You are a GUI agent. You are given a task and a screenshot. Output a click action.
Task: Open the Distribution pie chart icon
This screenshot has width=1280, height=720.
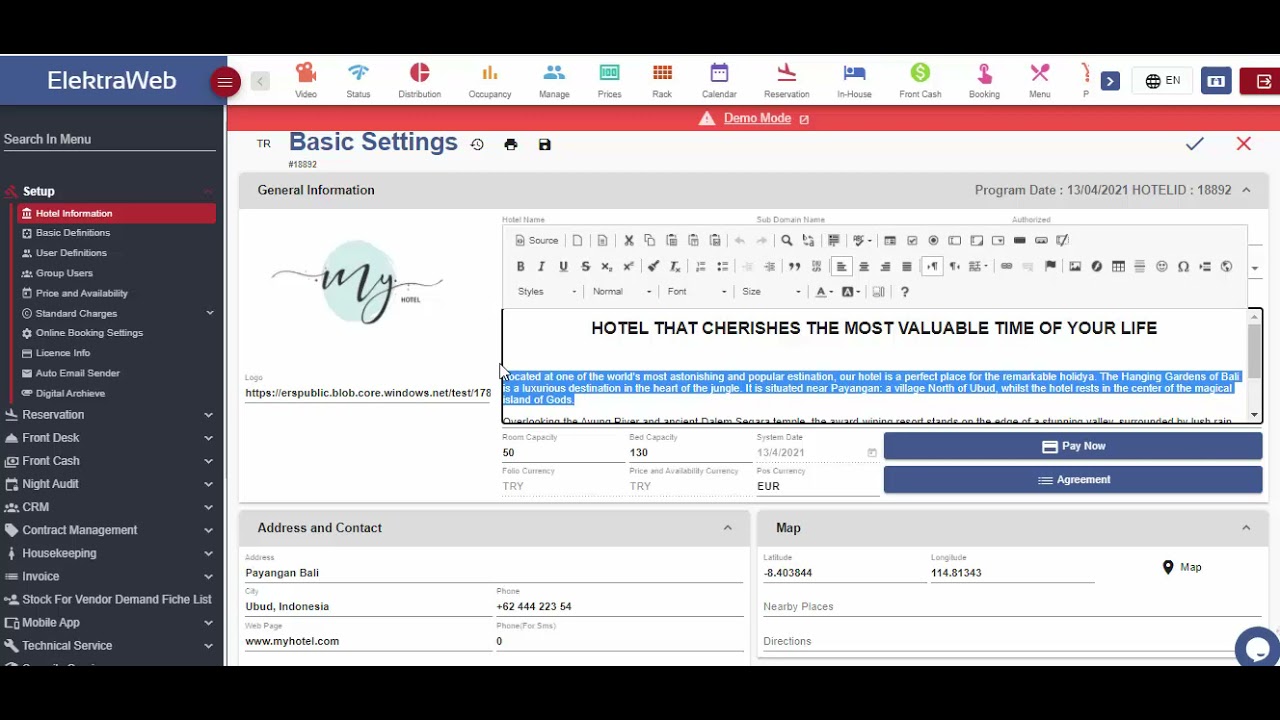[x=419, y=80]
